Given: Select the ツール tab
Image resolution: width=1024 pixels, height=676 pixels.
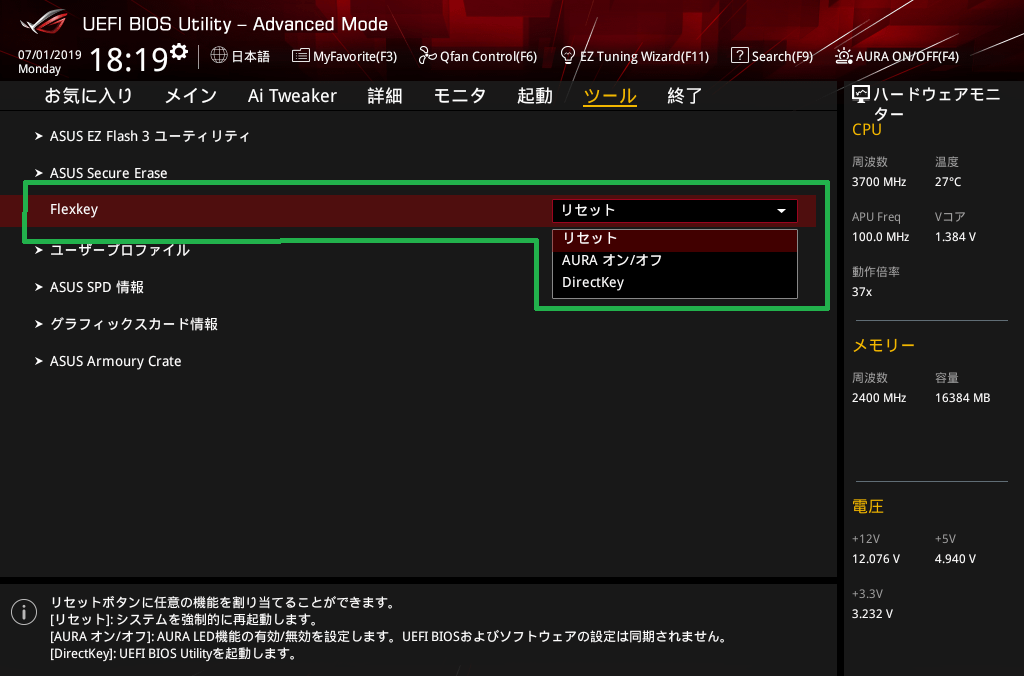Looking at the screenshot, I should pyautogui.click(x=610, y=96).
